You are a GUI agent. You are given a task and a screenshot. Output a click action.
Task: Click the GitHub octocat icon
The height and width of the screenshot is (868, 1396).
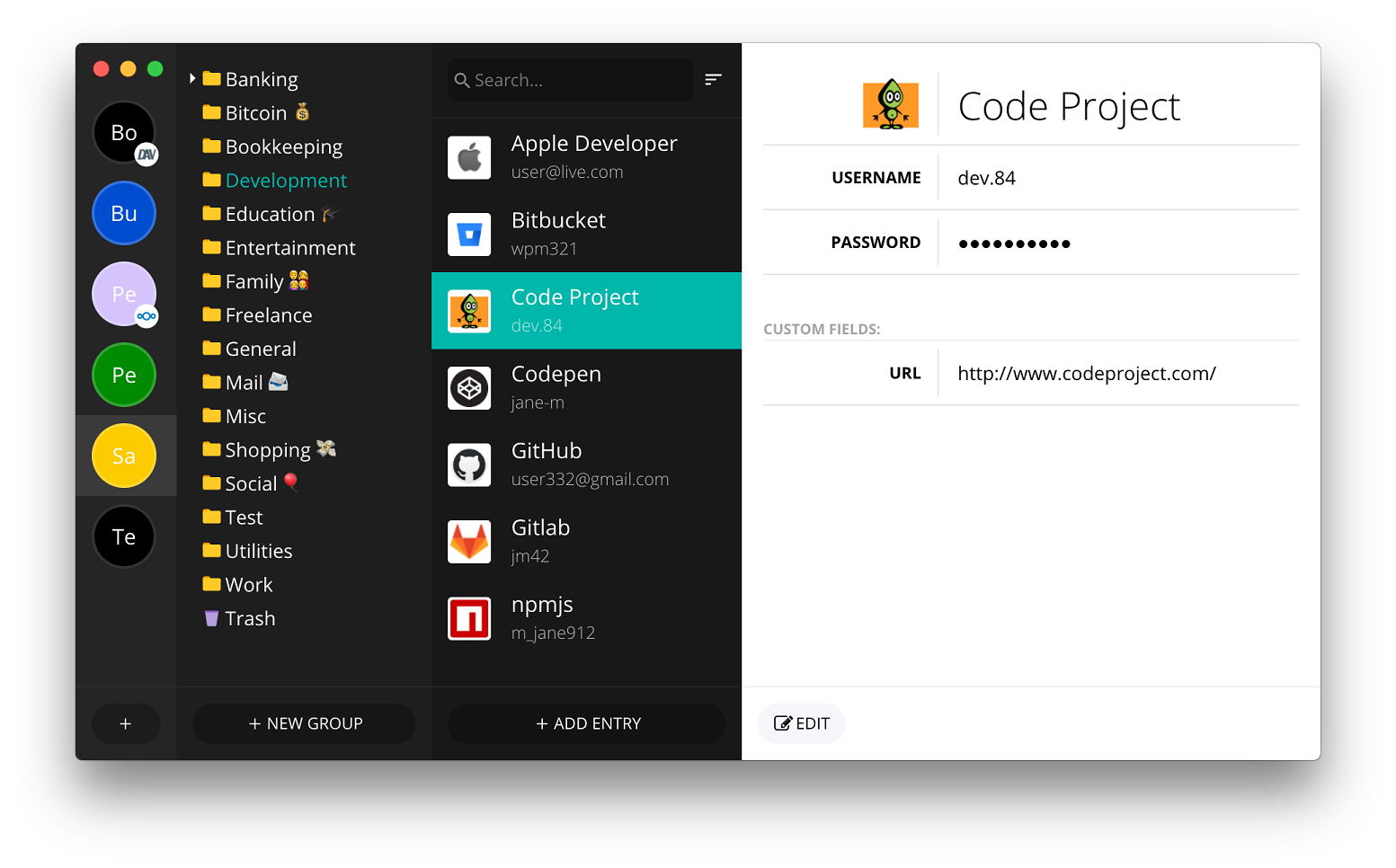469,465
